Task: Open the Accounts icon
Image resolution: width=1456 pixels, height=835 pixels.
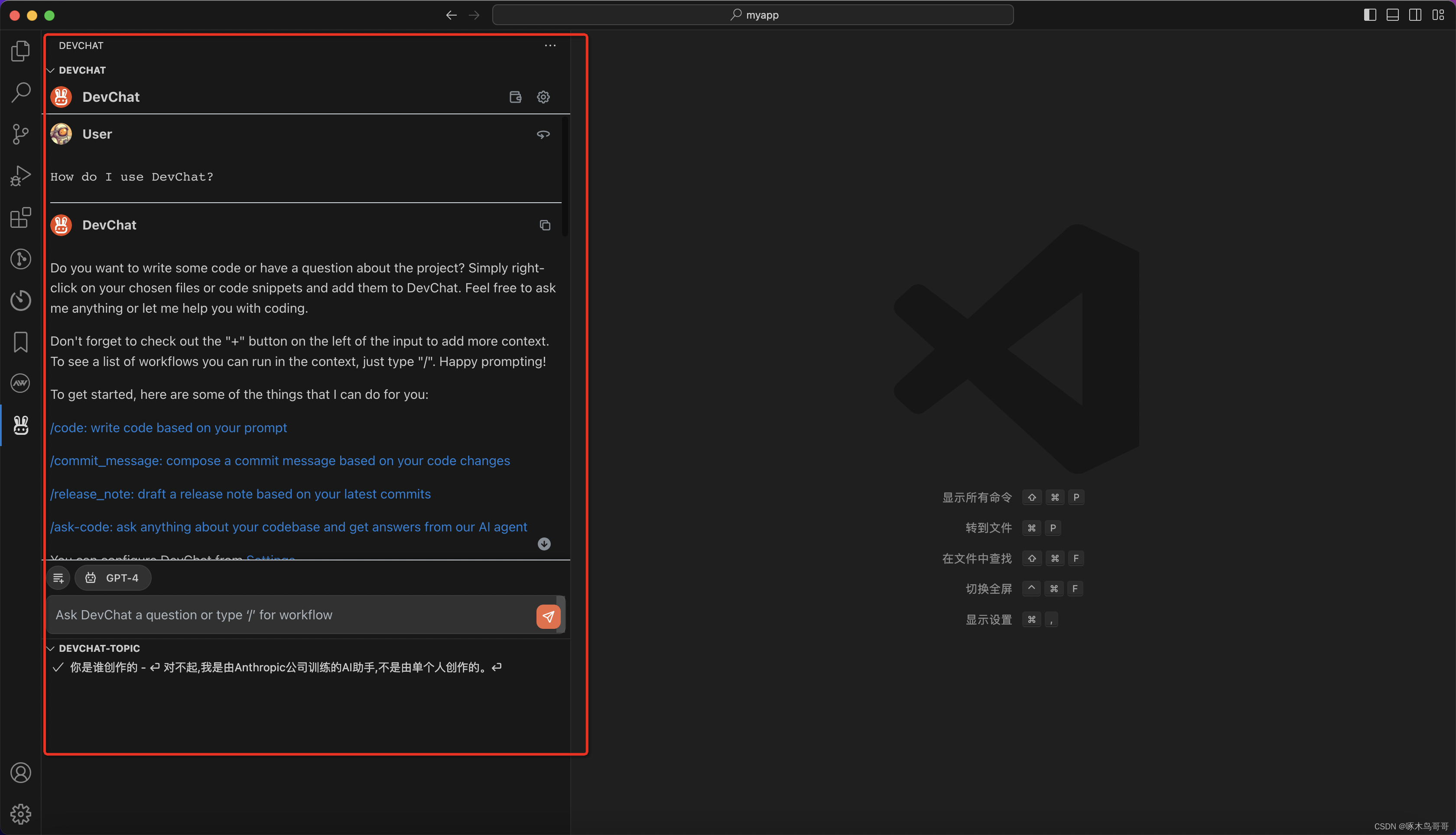Action: click(21, 773)
